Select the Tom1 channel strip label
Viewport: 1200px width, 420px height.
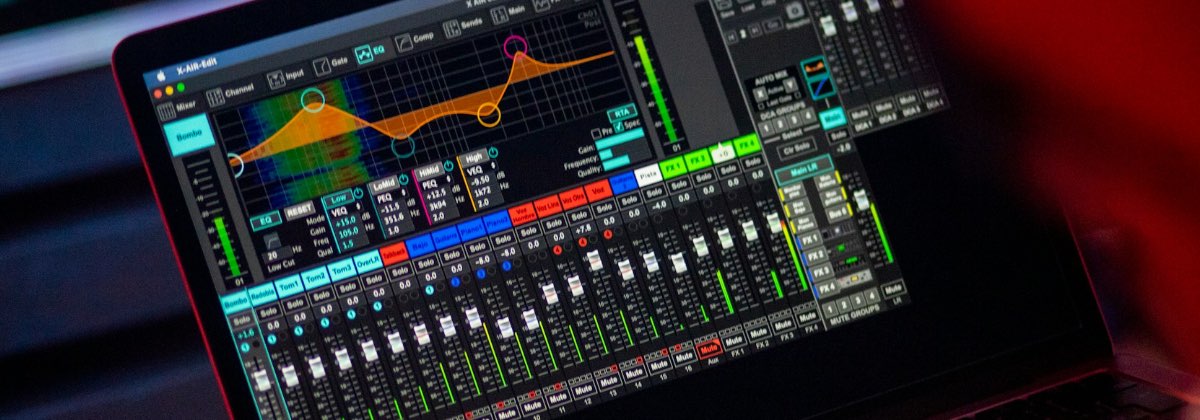(289, 285)
